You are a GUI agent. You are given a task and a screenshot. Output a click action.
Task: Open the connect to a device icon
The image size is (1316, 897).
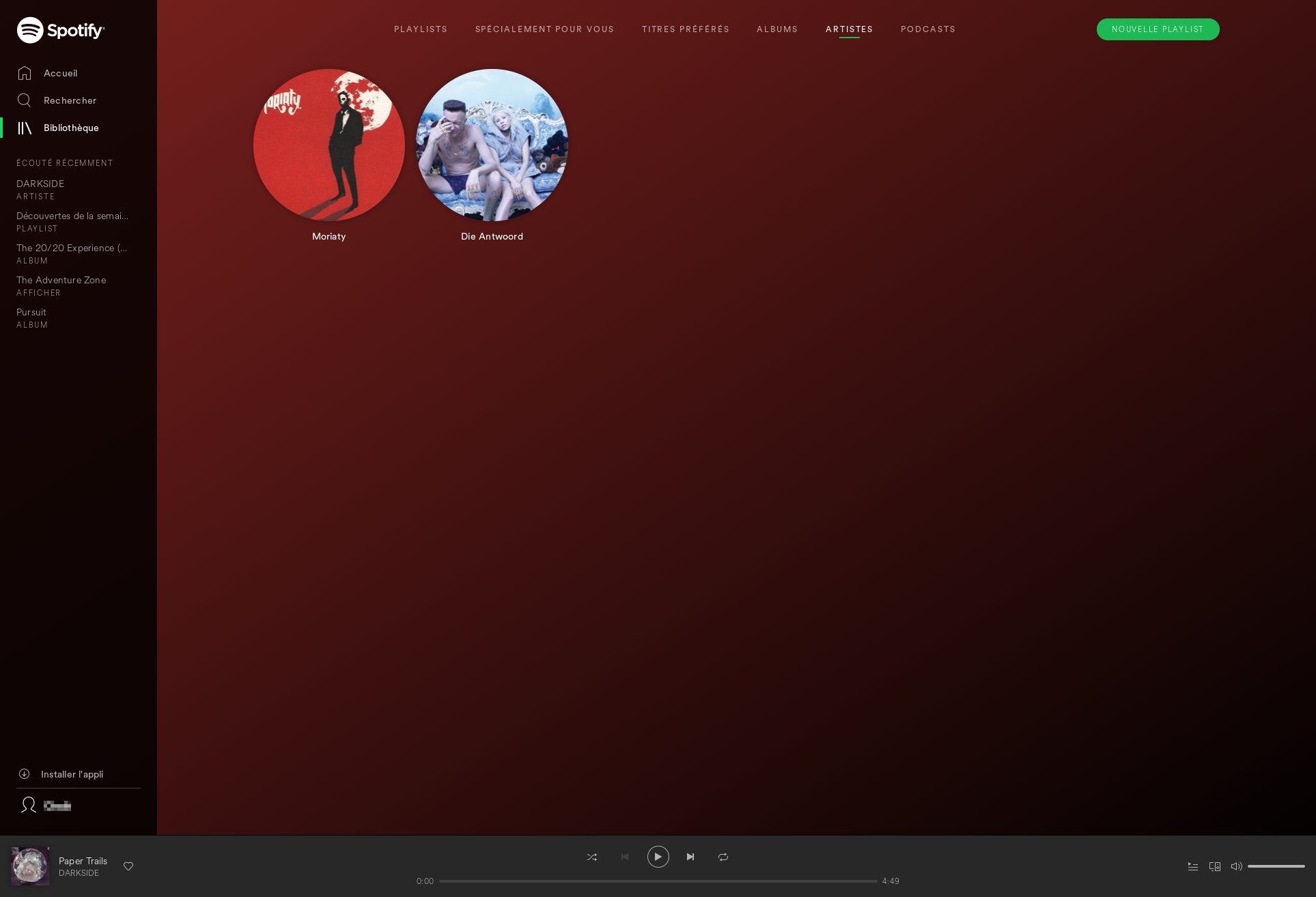click(1215, 866)
